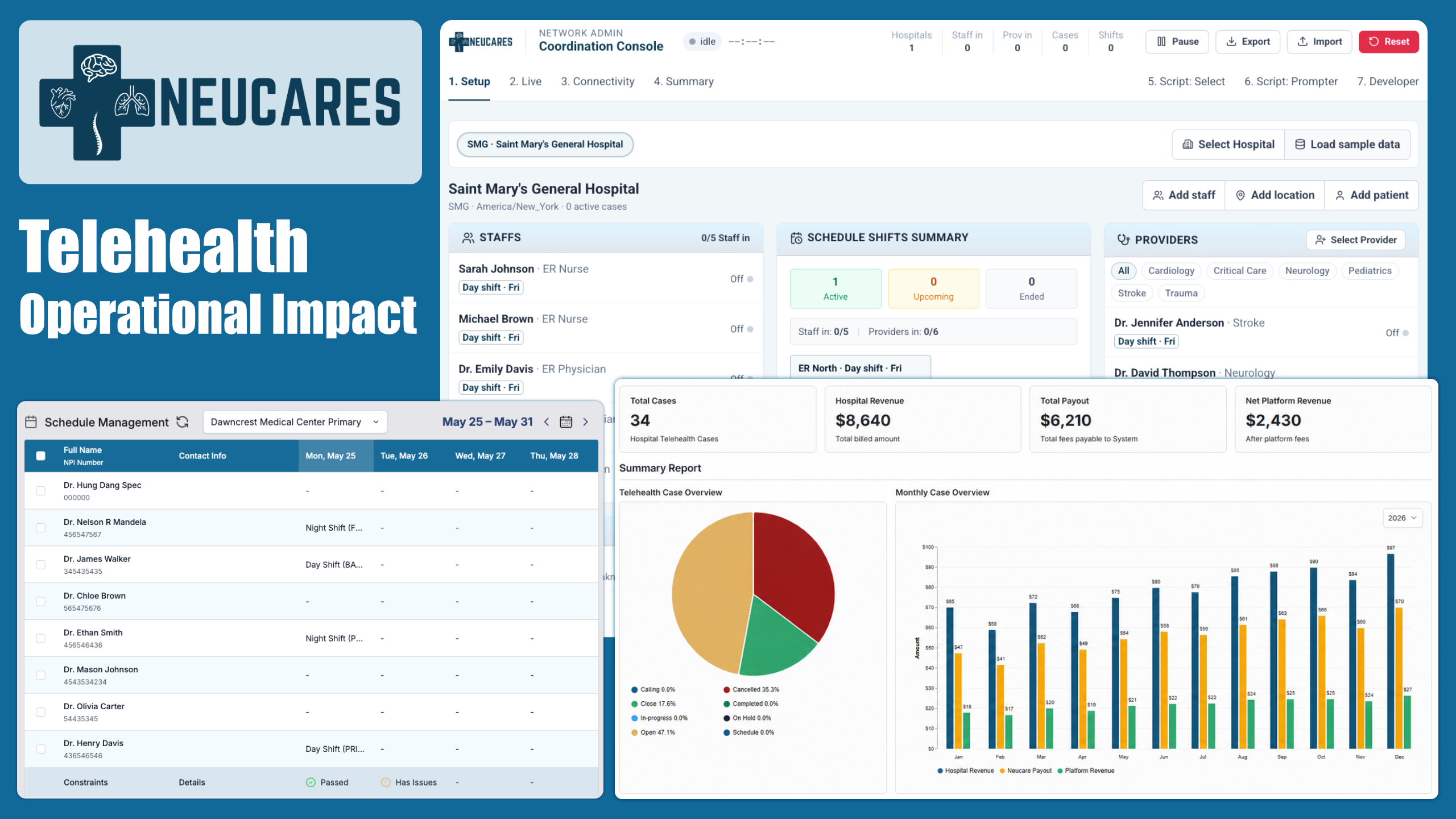Click the Import upload icon

click(x=1302, y=42)
